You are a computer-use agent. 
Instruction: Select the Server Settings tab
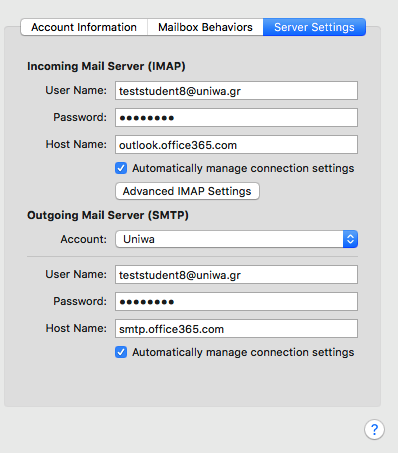[314, 27]
